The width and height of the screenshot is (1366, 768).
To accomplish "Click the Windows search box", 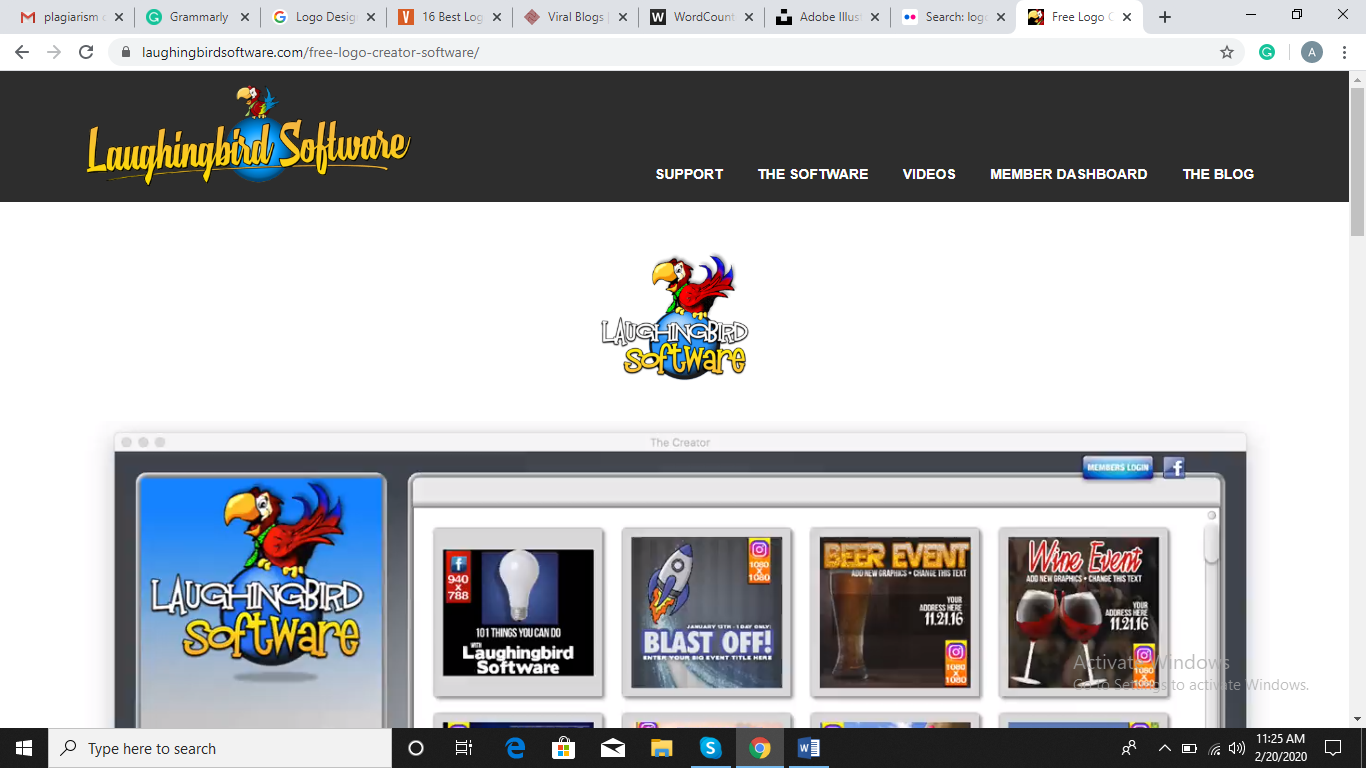I will pyautogui.click(x=220, y=748).
